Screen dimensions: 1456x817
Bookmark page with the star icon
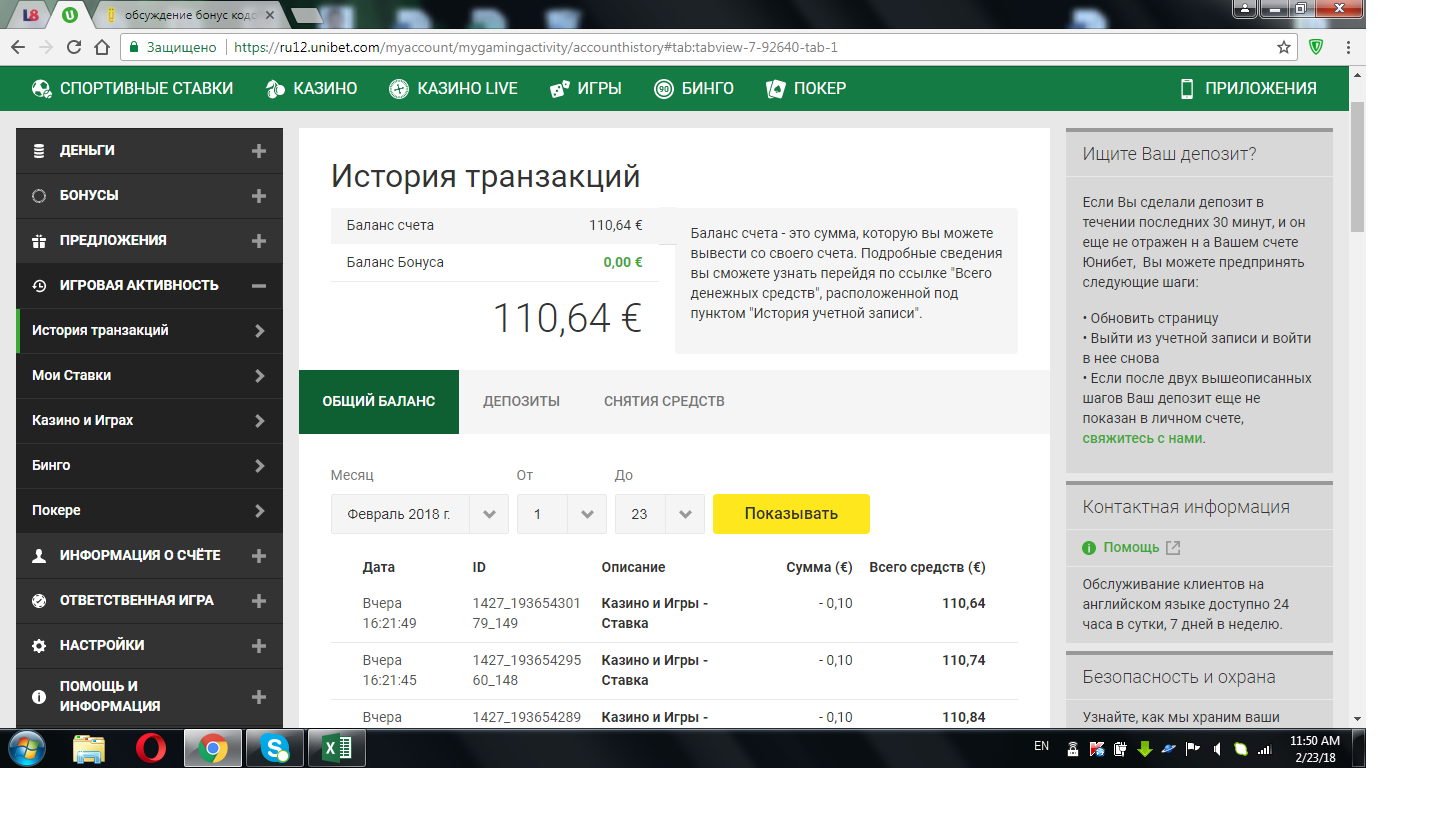1284,47
